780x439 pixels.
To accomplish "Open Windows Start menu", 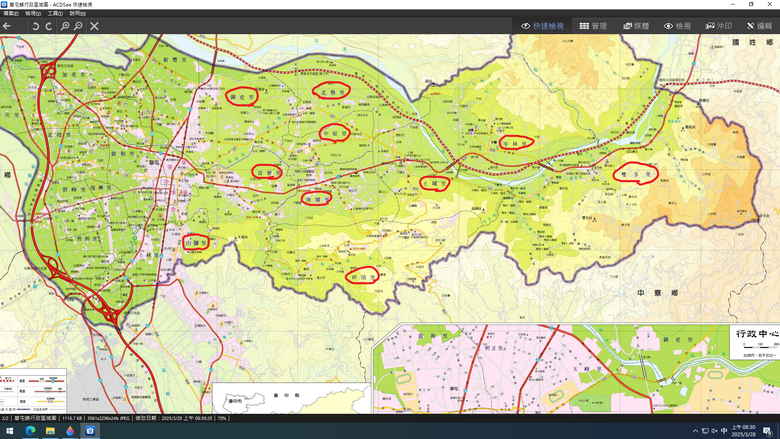I will coord(9,431).
